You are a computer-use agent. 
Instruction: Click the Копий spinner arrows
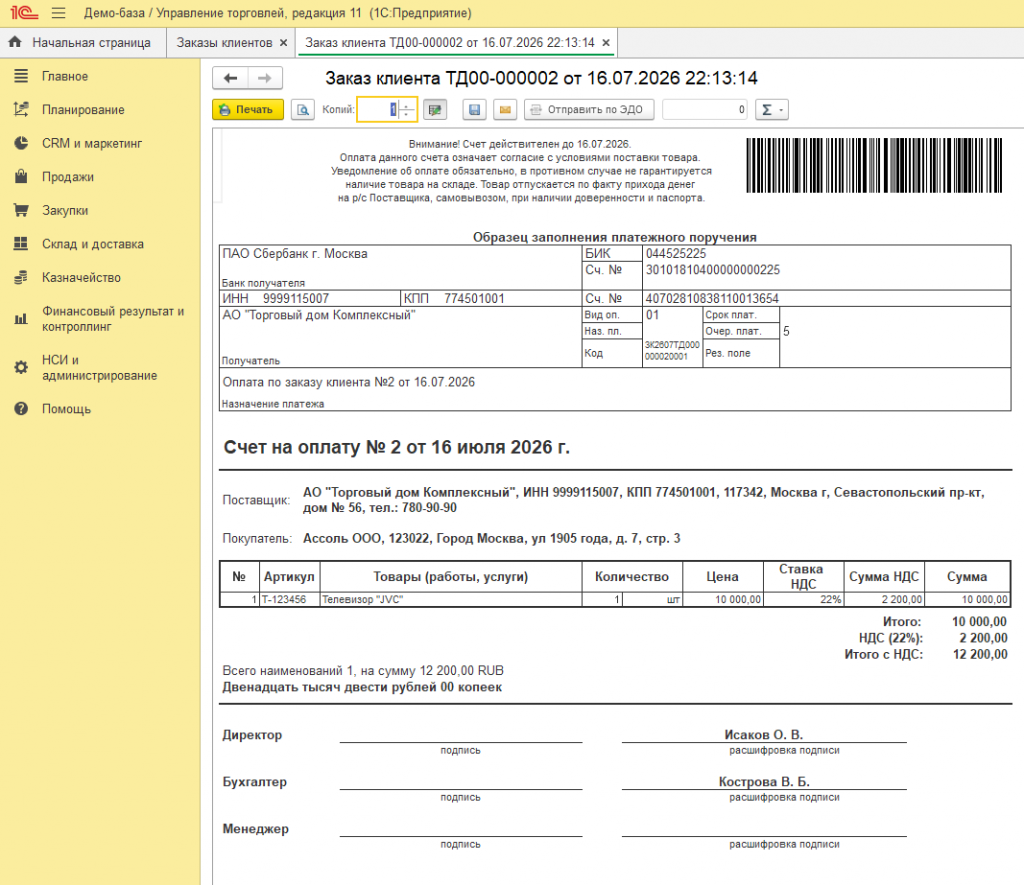[x=406, y=110]
